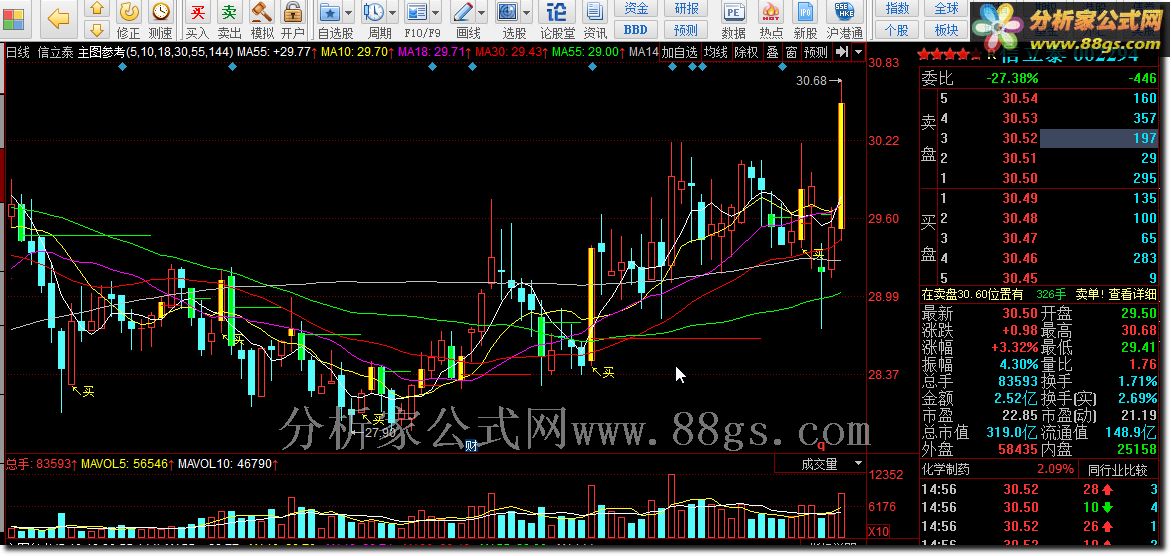Open the 卖出 sell order icon
This screenshot has height=556, width=1172.
(229, 20)
